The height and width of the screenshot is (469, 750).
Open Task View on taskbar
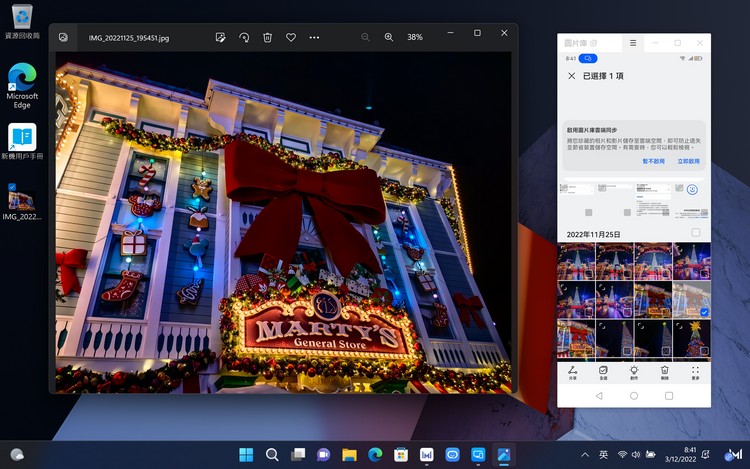298,455
